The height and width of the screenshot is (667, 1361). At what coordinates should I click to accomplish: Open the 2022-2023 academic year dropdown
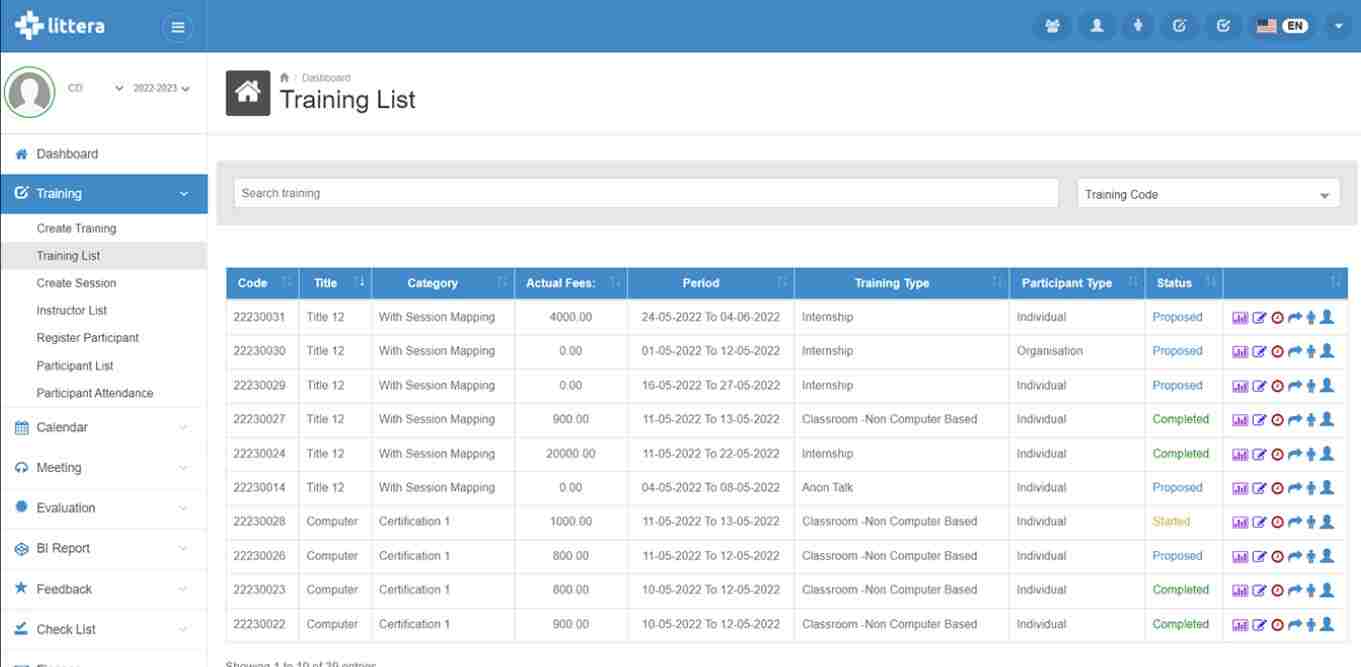click(161, 88)
